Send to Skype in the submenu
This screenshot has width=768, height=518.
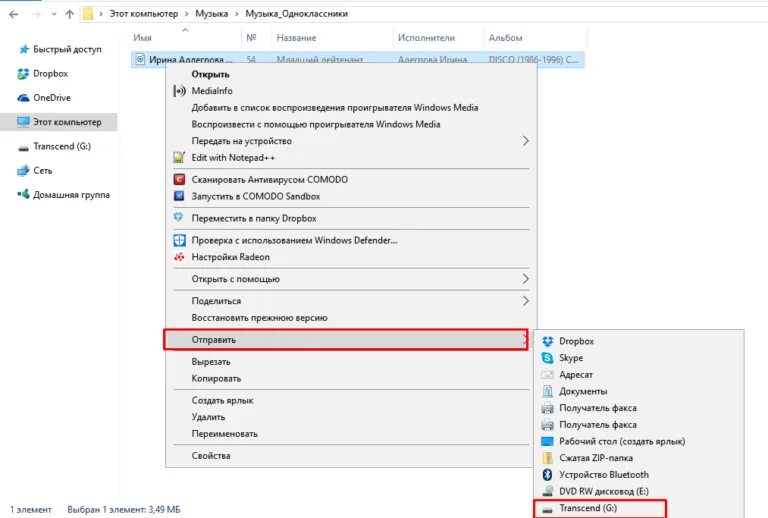(639, 358)
